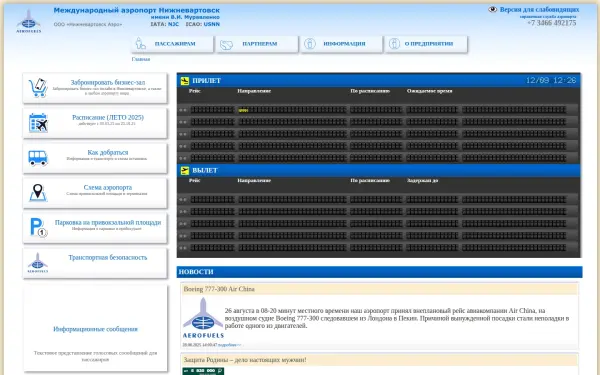Click the Aerofuels logo in the header

[x=28, y=21]
